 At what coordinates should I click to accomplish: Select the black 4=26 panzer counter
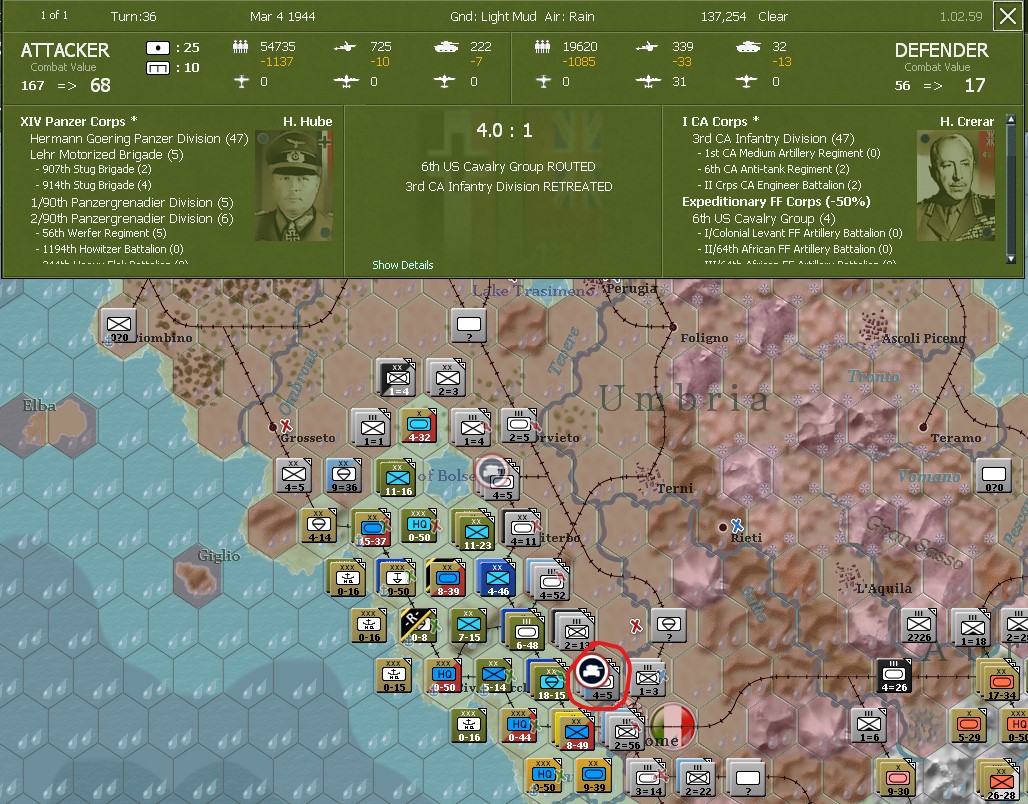(894, 676)
